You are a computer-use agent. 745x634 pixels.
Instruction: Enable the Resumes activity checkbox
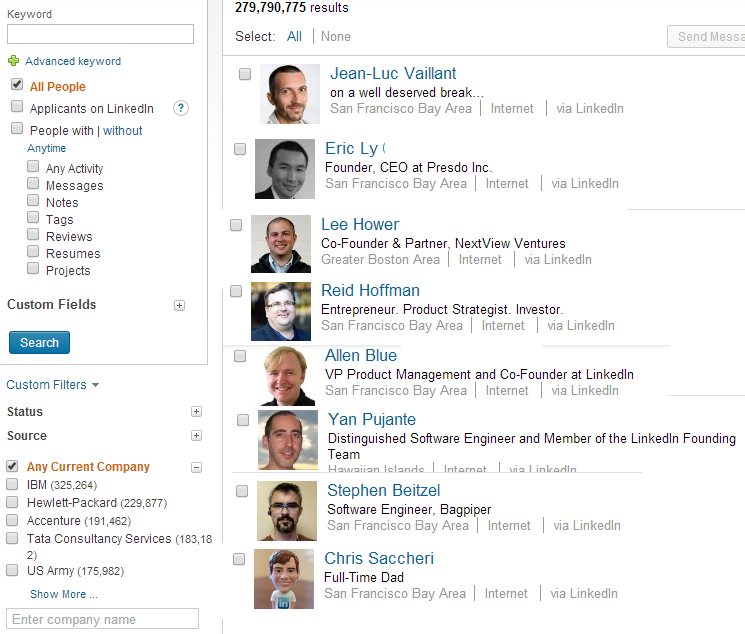pyautogui.click(x=33, y=253)
